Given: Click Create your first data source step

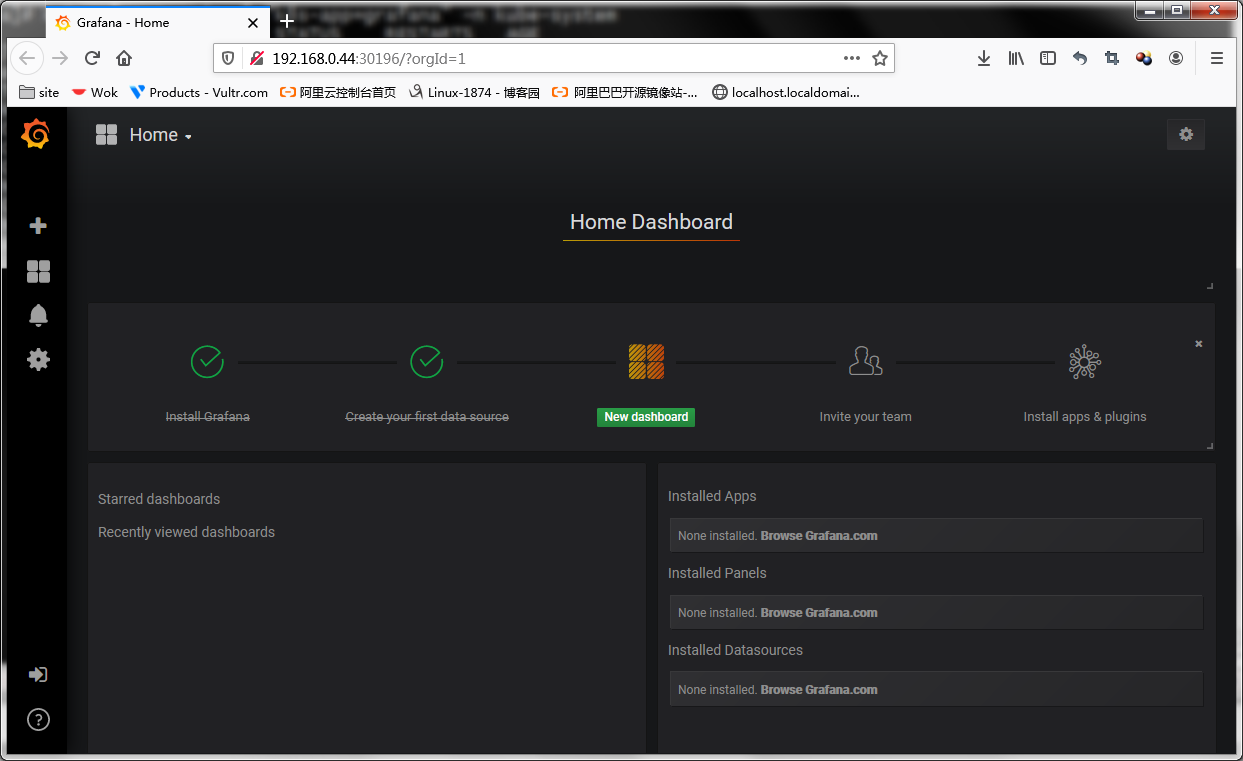Looking at the screenshot, I should click(427, 417).
